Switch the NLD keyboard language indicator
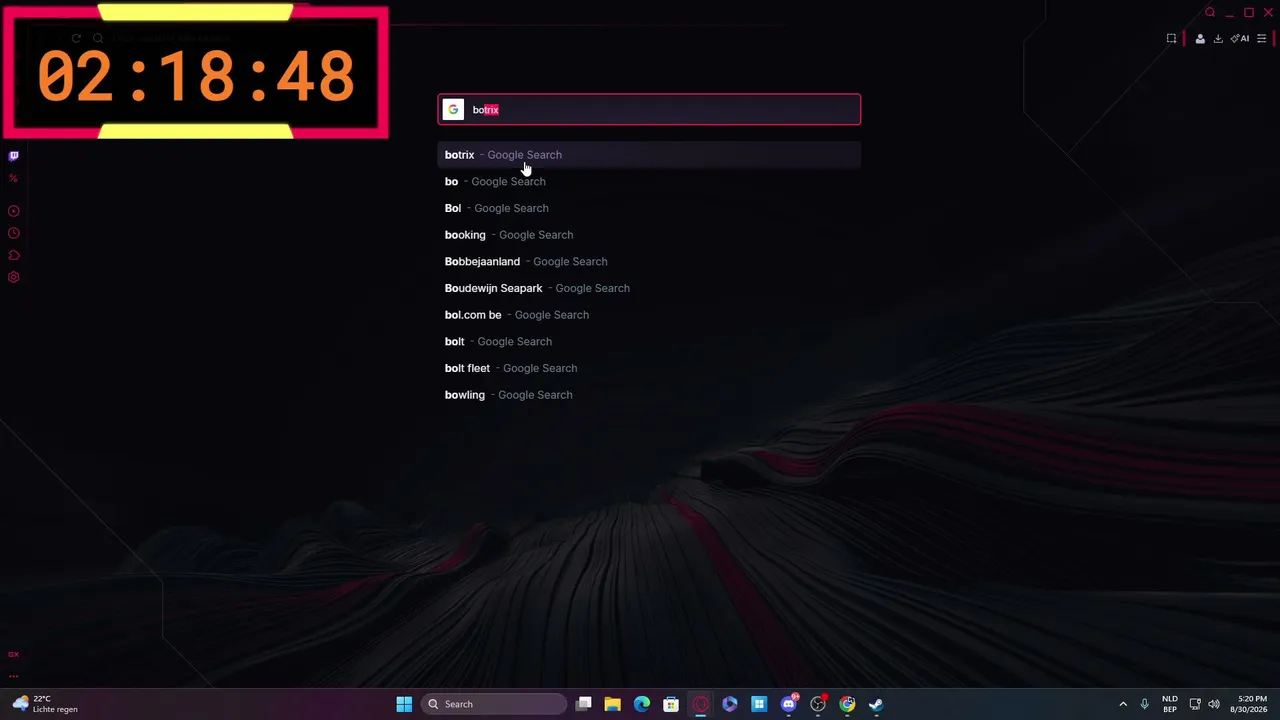Viewport: 1280px width, 720px height. tap(1170, 704)
